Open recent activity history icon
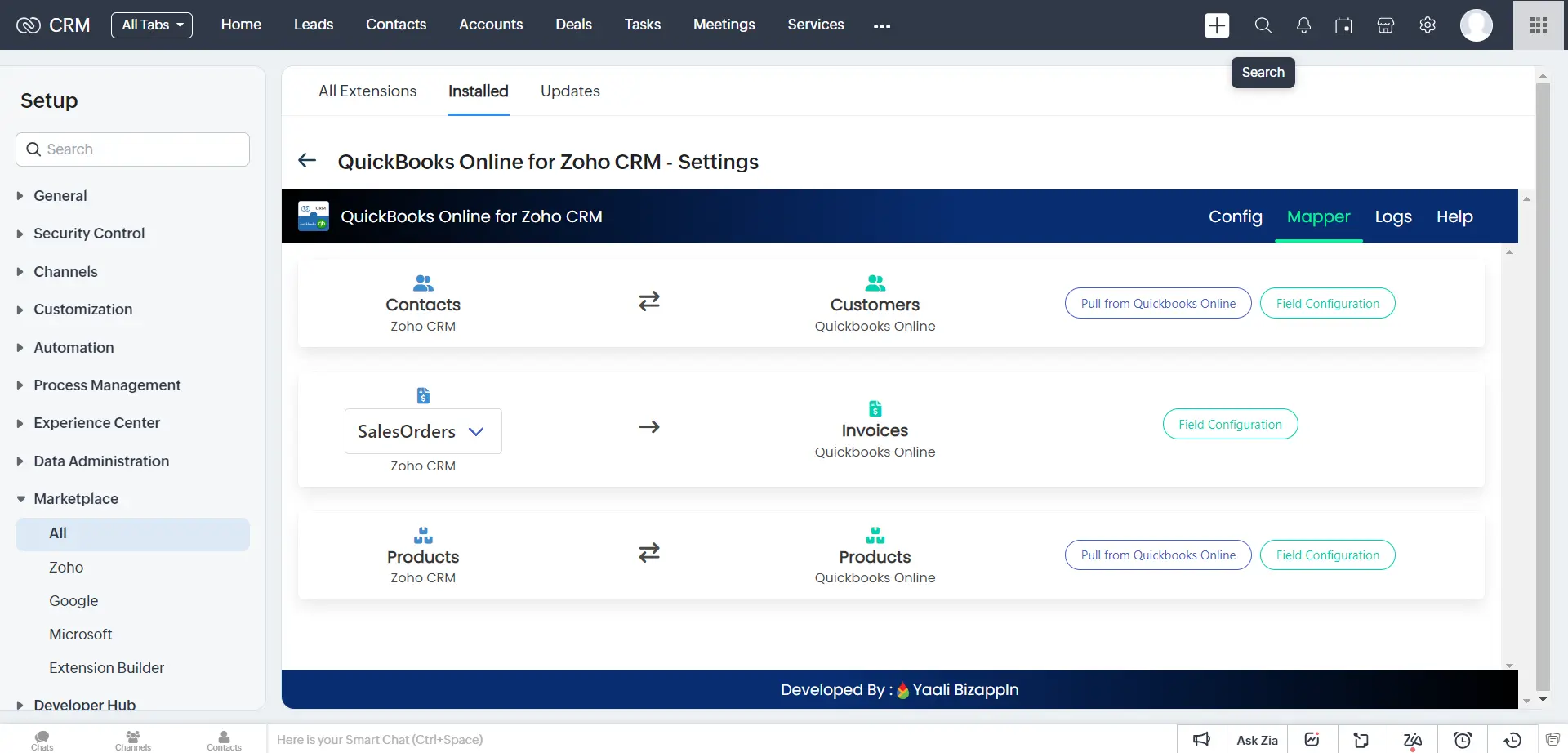This screenshot has width=1568, height=753. [1512, 739]
